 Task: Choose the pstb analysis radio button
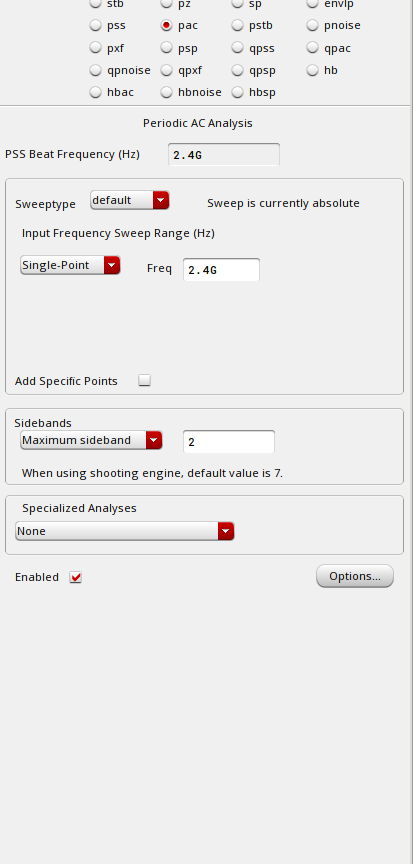[x=238, y=25]
